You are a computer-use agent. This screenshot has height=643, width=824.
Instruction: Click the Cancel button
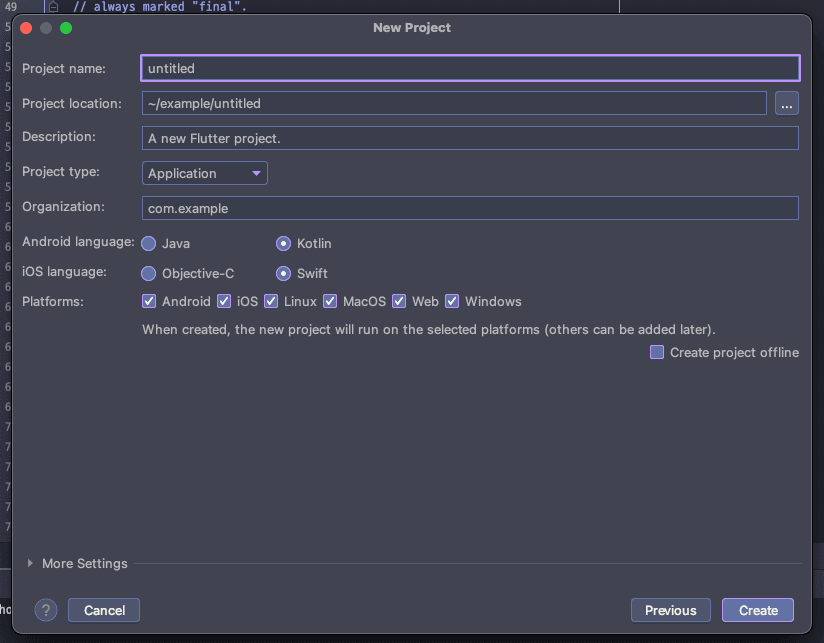coord(104,610)
